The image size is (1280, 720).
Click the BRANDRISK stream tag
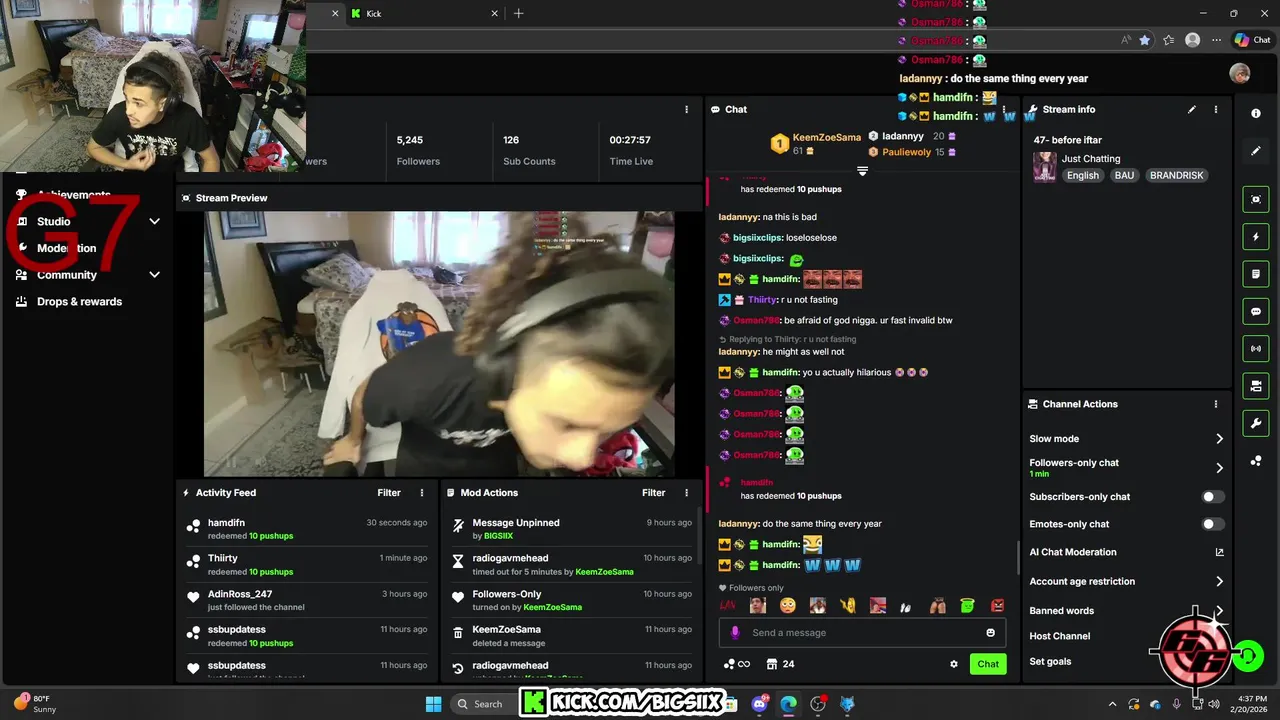point(1177,176)
